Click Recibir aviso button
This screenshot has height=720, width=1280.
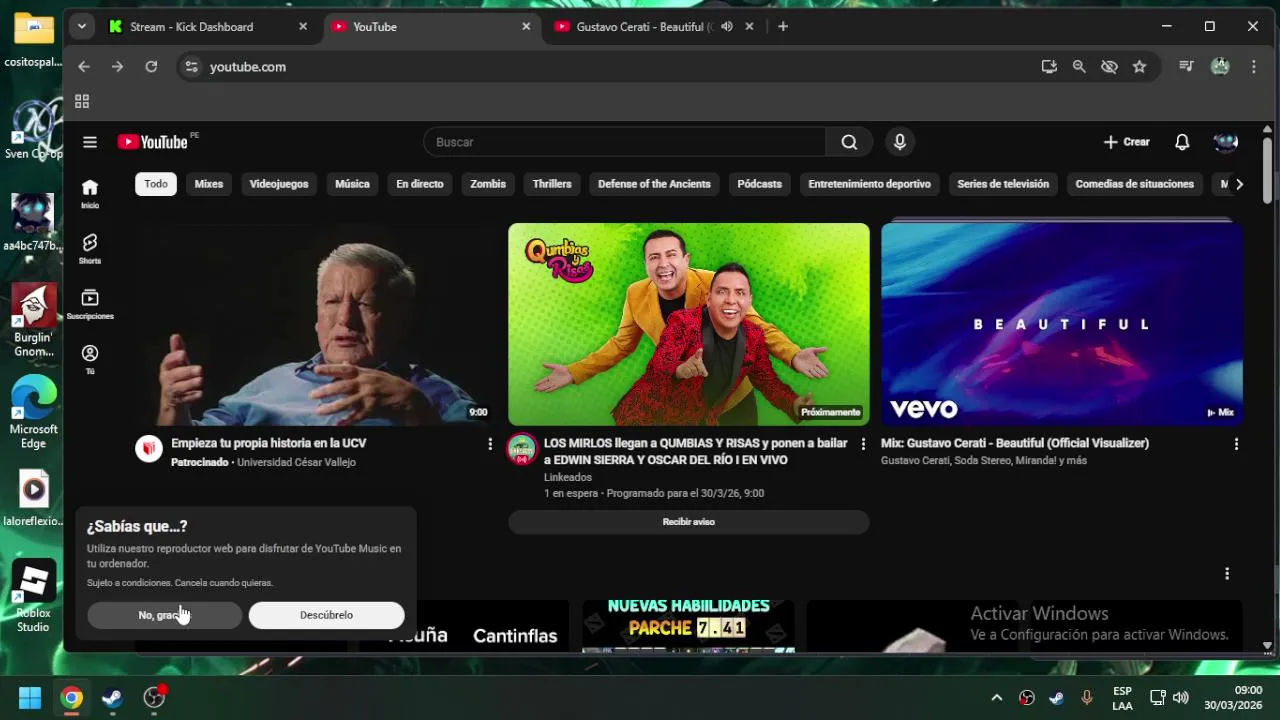tap(689, 522)
